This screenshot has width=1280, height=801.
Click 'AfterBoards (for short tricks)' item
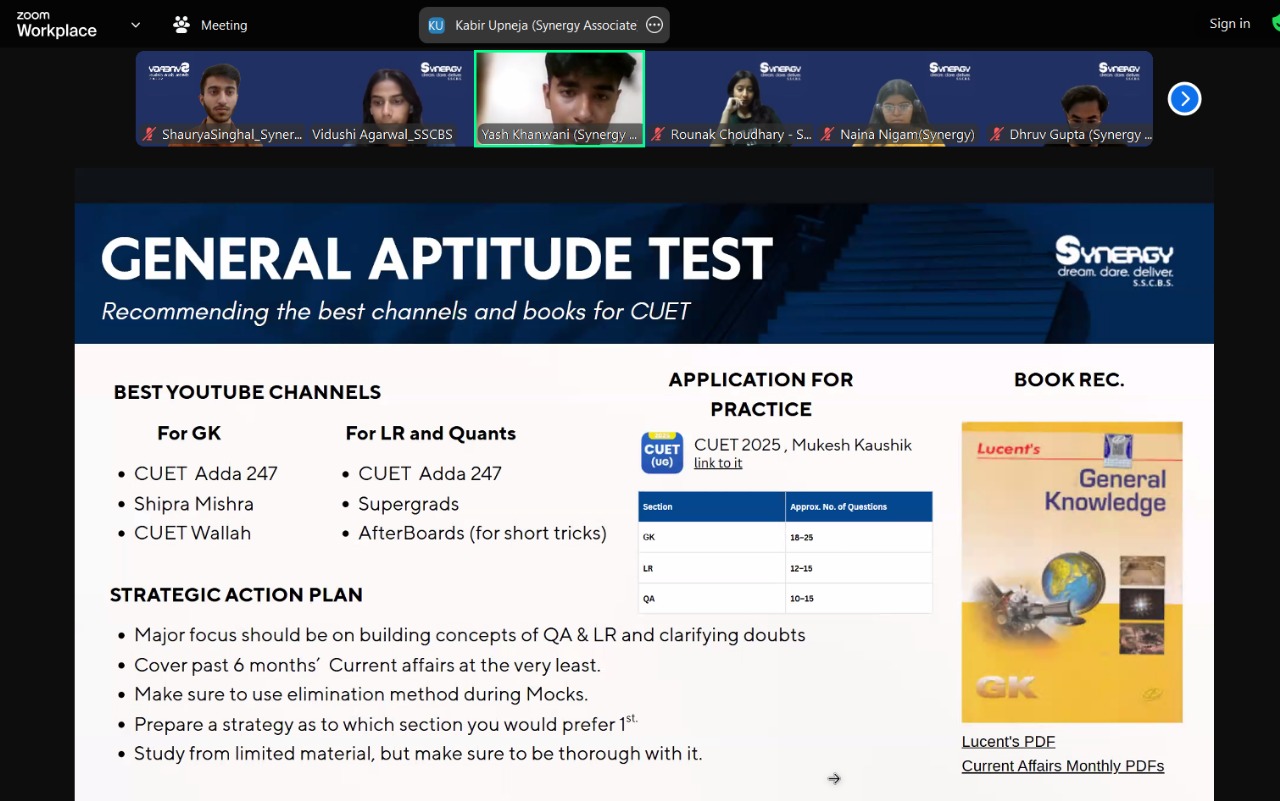tap(483, 533)
